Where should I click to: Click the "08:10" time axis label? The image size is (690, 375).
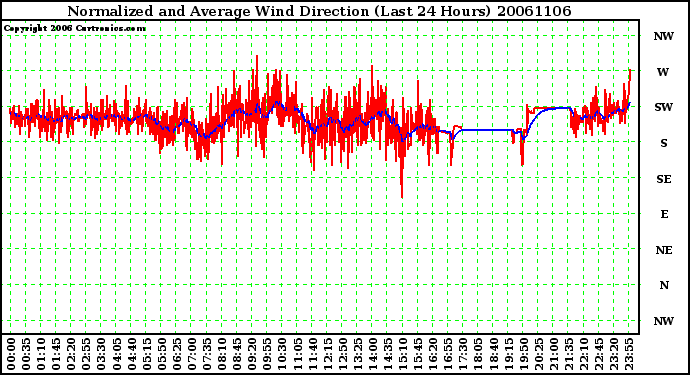click(x=222, y=354)
